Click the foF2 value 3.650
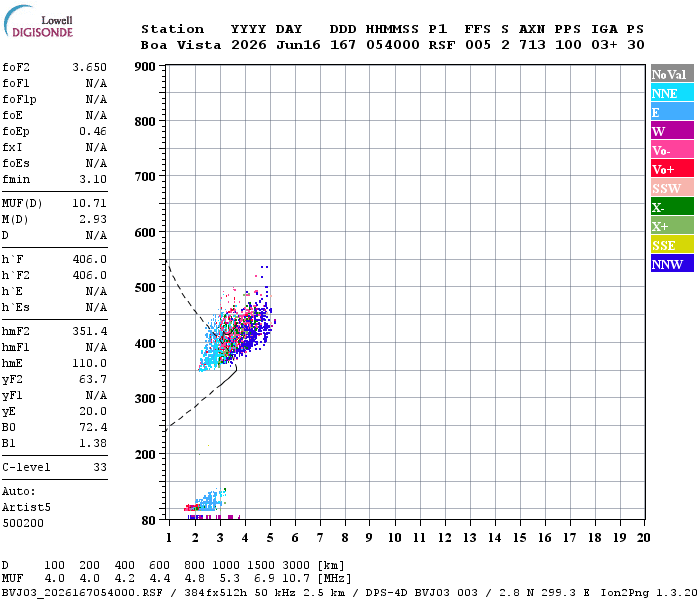The height and width of the screenshot is (600, 700). click(x=90, y=67)
